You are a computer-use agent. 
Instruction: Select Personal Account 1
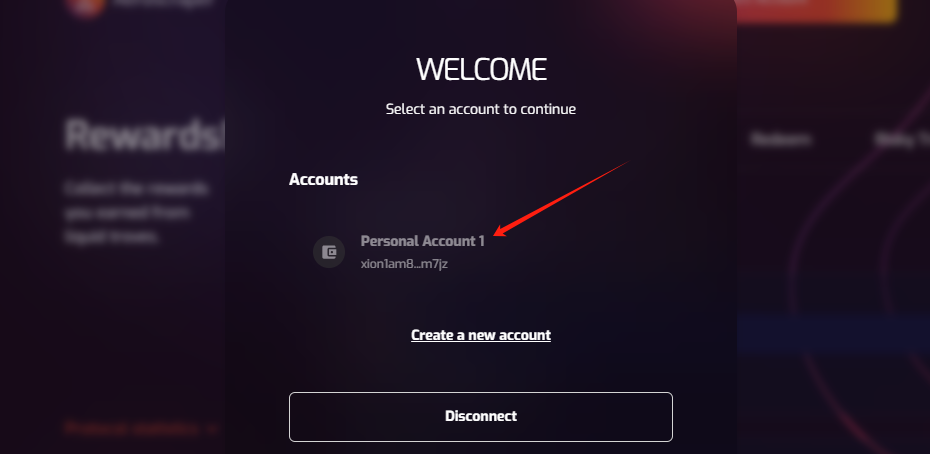pyautogui.click(x=422, y=241)
